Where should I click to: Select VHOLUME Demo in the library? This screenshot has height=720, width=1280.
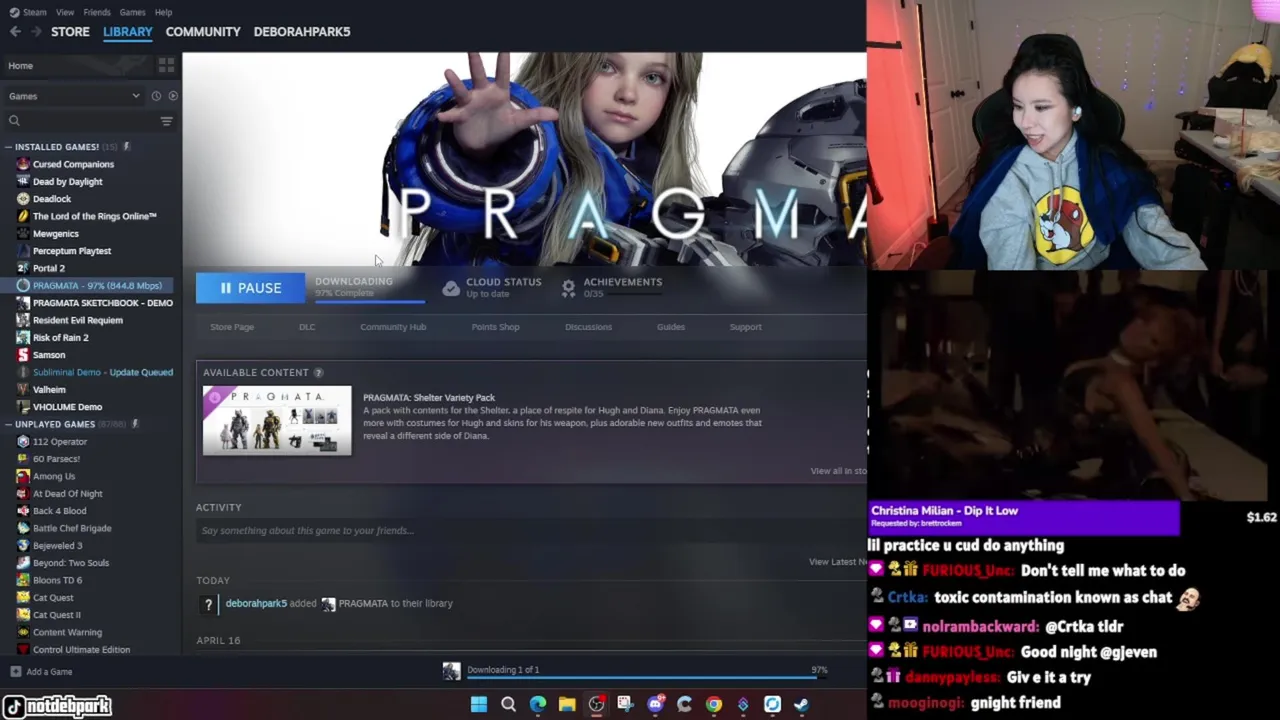pyautogui.click(x=67, y=407)
